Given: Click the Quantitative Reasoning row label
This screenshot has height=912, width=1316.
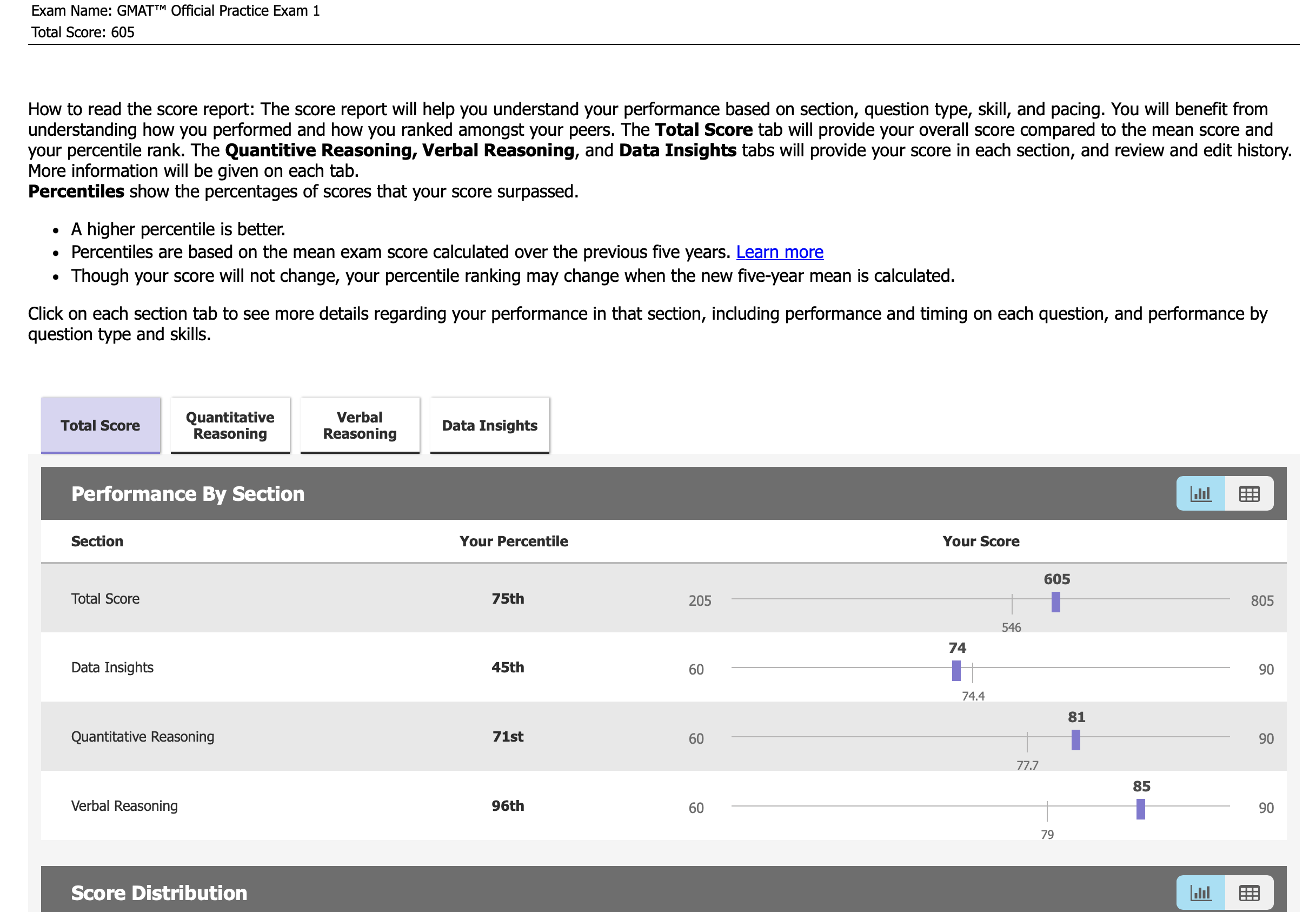Looking at the screenshot, I should click(x=142, y=736).
